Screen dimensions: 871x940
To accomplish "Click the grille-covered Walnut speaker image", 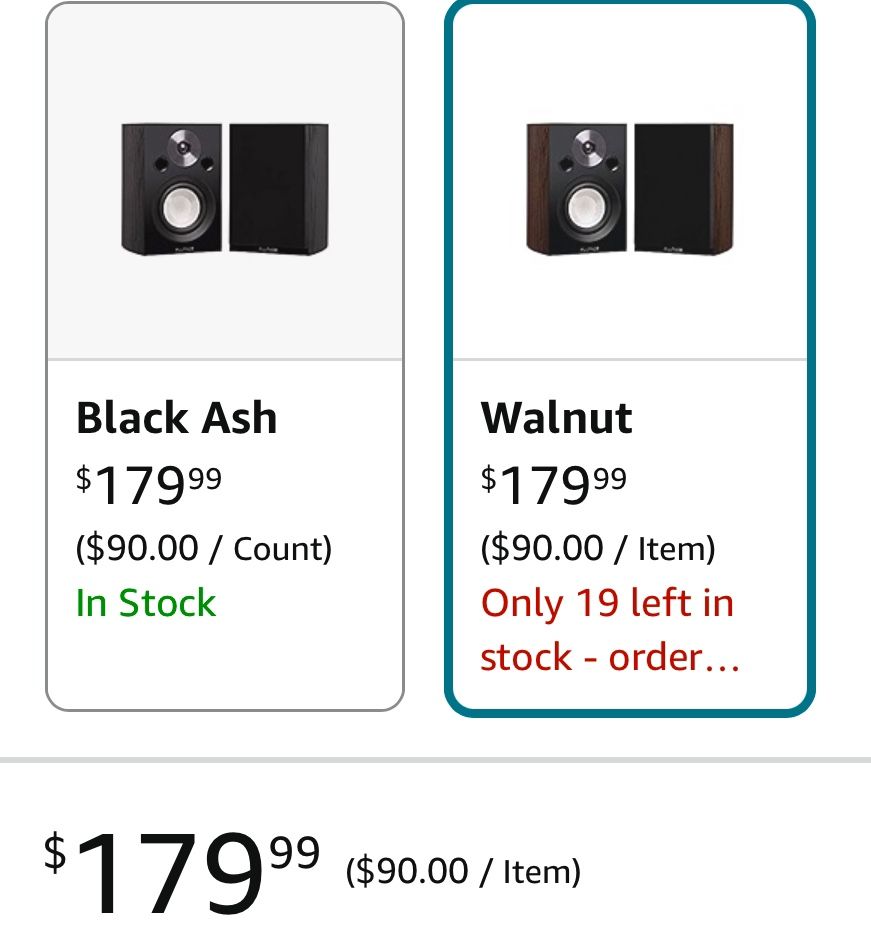I will pyautogui.click(x=683, y=188).
